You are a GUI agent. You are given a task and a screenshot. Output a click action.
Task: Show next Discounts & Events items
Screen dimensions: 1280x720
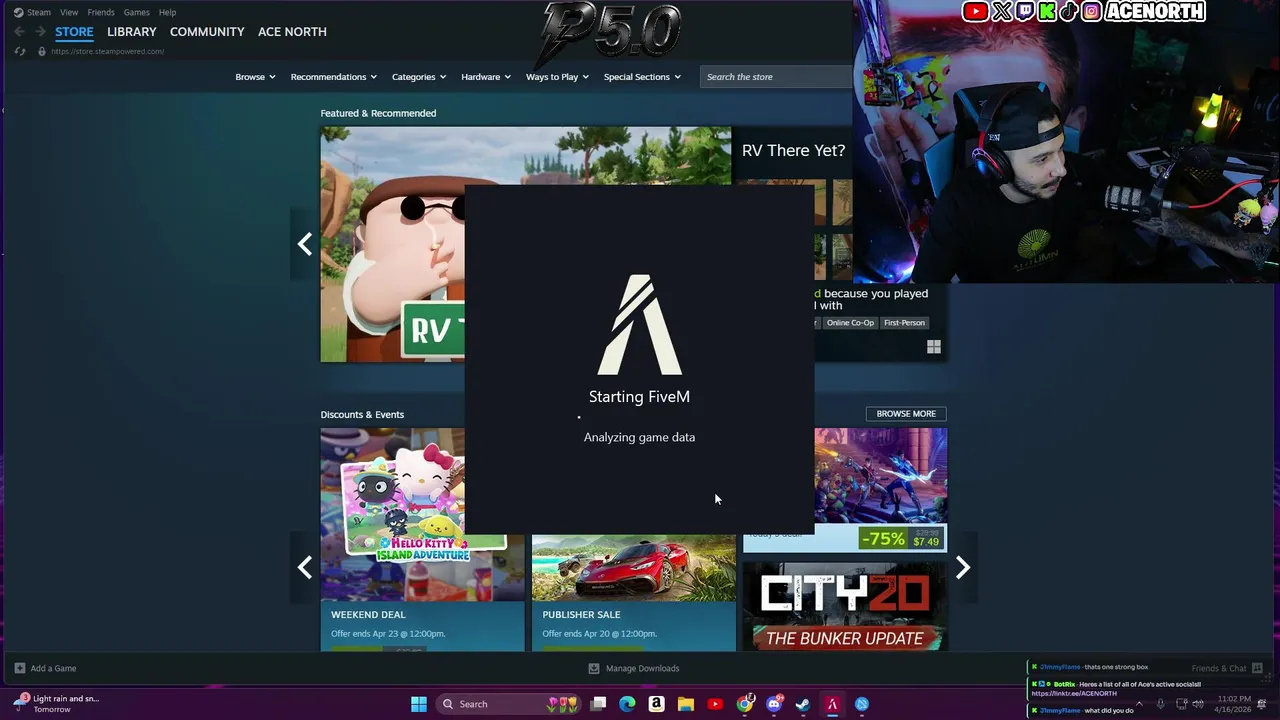point(962,568)
